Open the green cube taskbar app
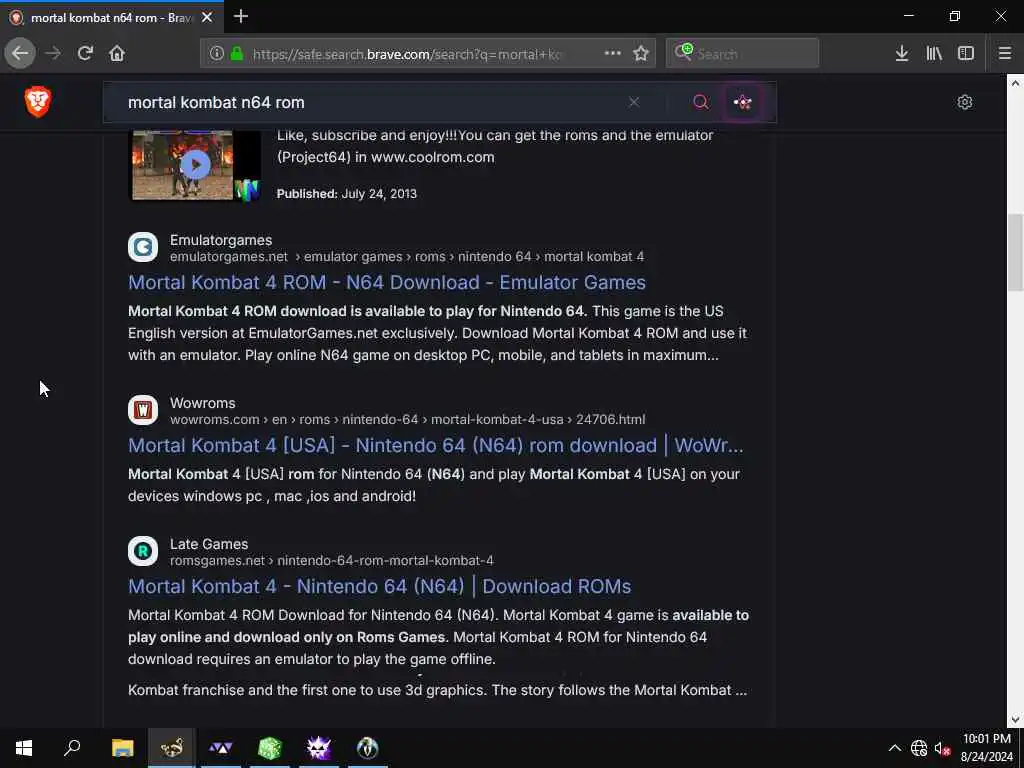 [x=269, y=748]
